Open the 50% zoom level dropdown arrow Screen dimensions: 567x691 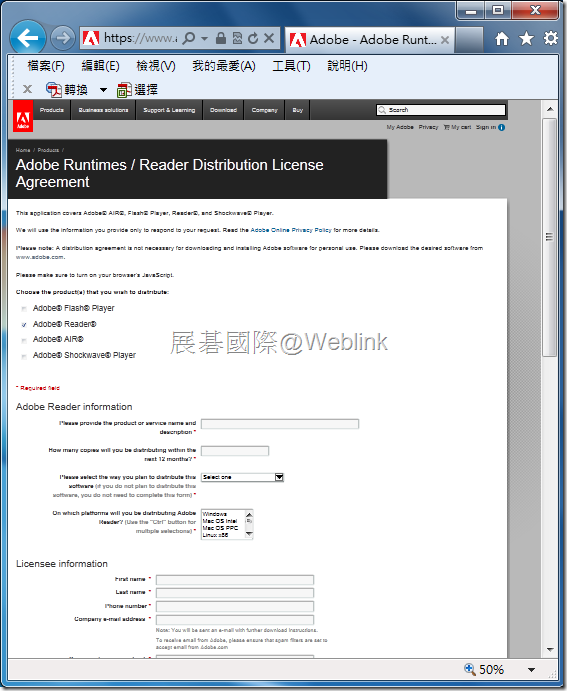tap(531, 670)
